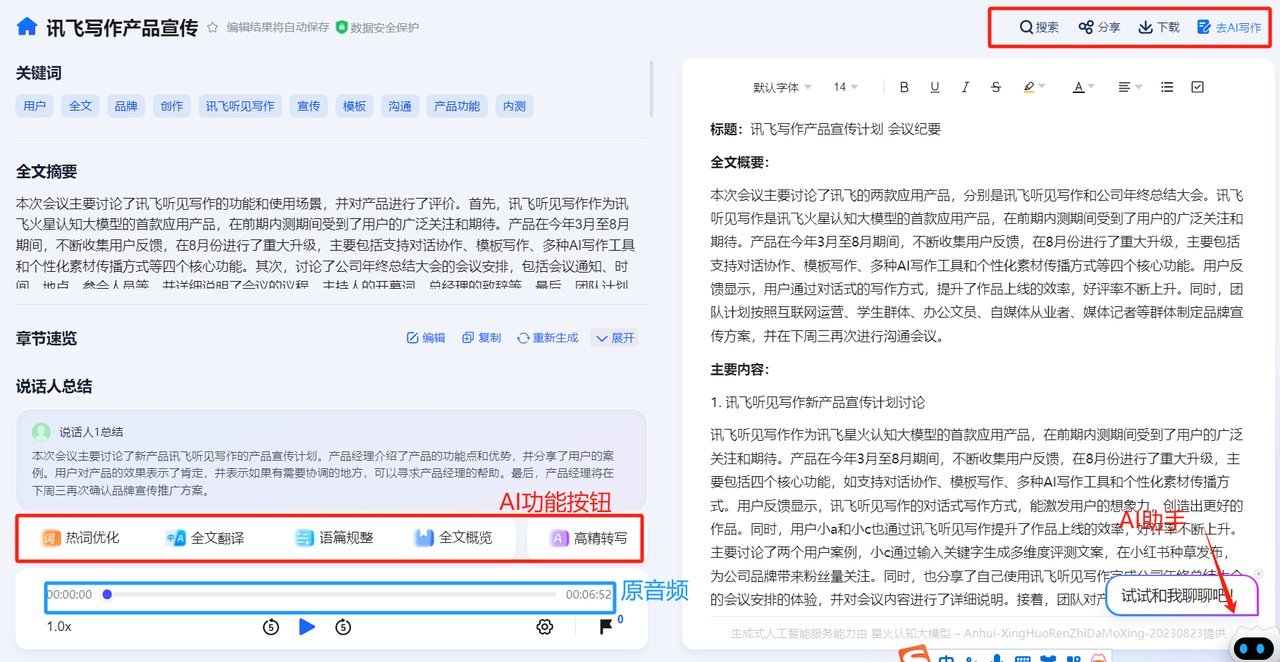
Task: Select the 产品功能 keyword tag
Action: click(457, 106)
